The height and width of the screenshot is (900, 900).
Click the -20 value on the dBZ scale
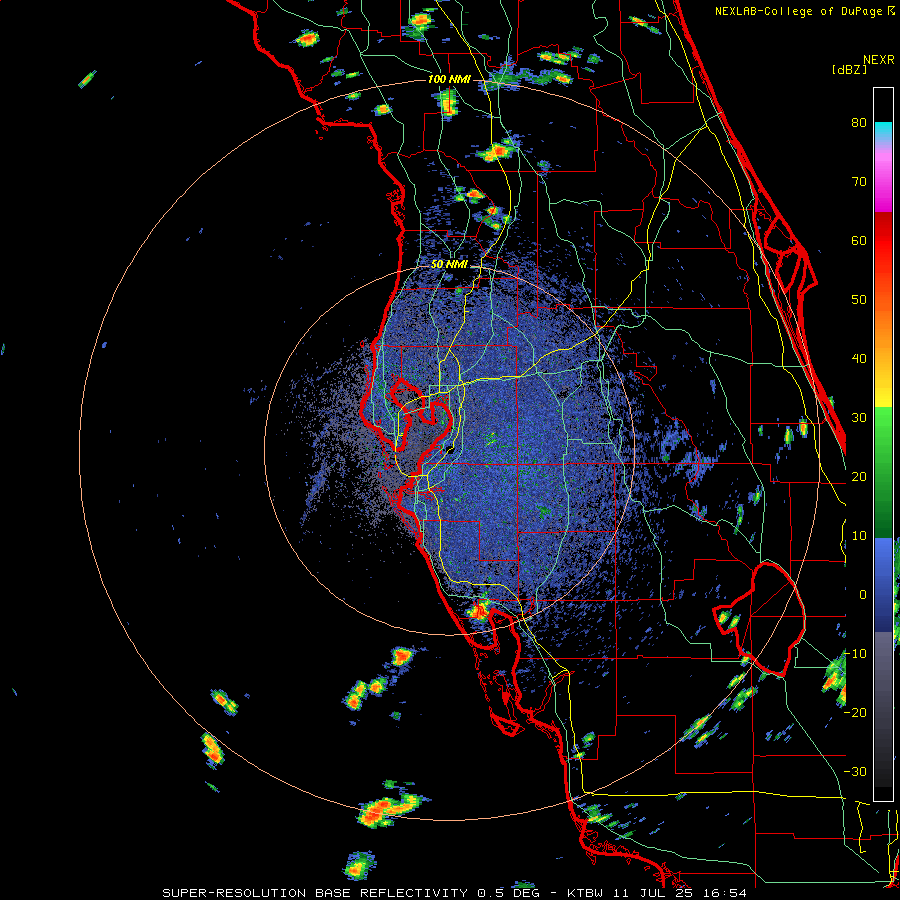(855, 712)
